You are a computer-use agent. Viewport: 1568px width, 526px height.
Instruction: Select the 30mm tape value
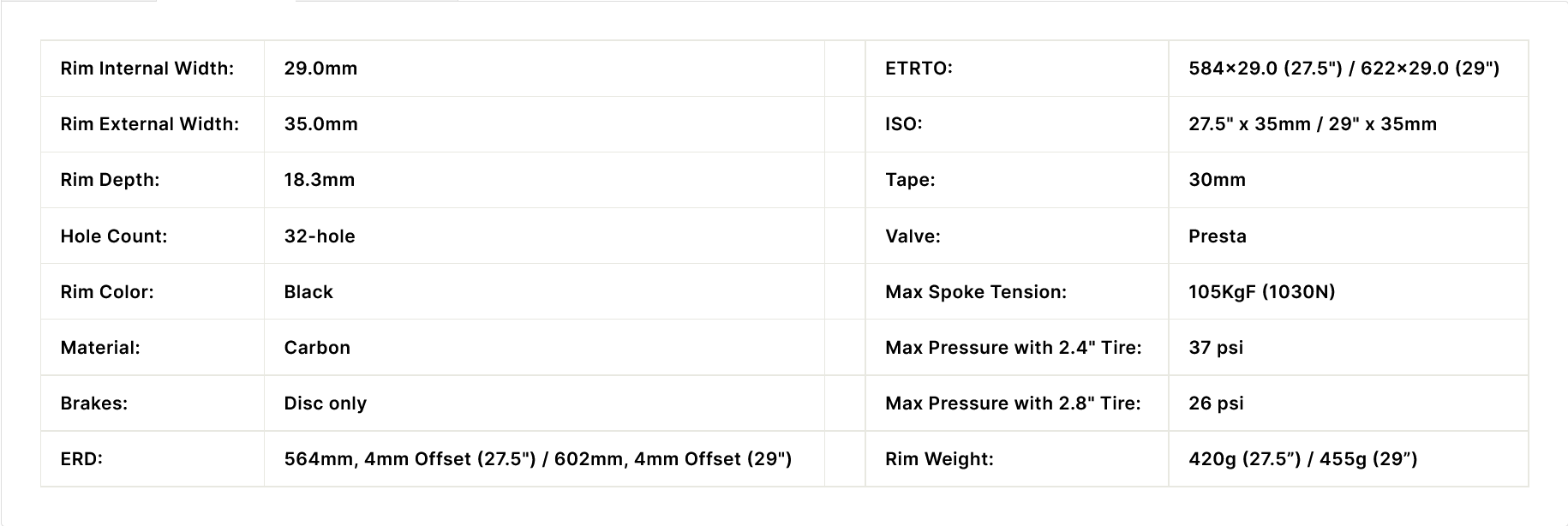pos(1217,180)
